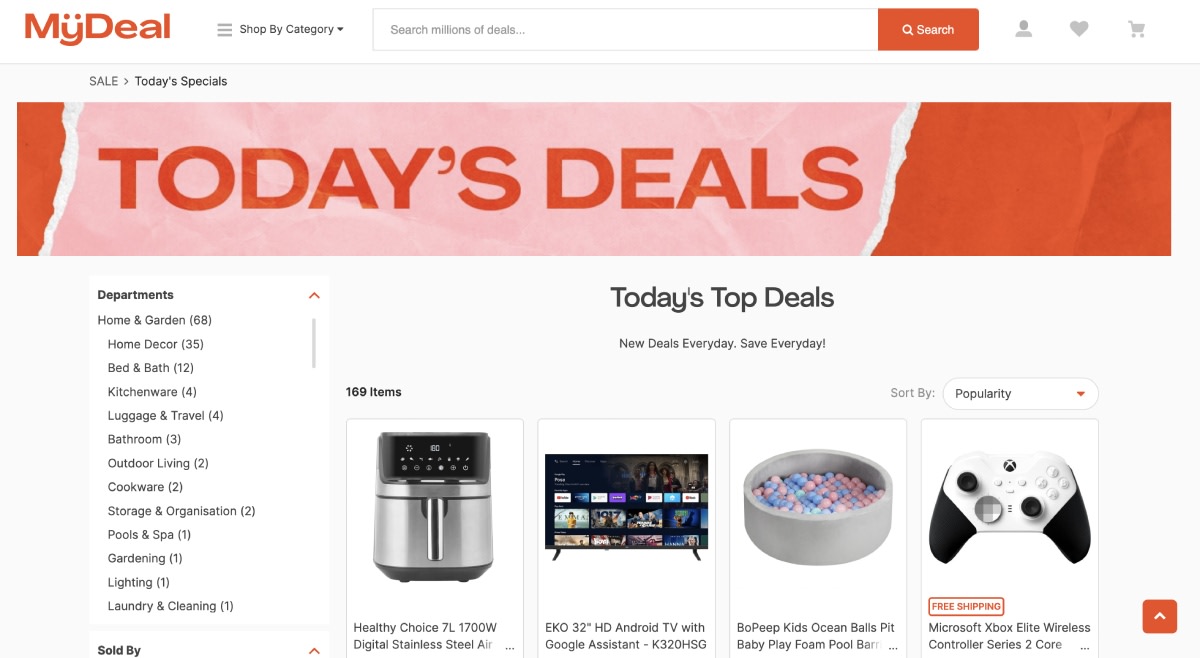Open the shopping cart icon
1200x658 pixels.
point(1137,29)
